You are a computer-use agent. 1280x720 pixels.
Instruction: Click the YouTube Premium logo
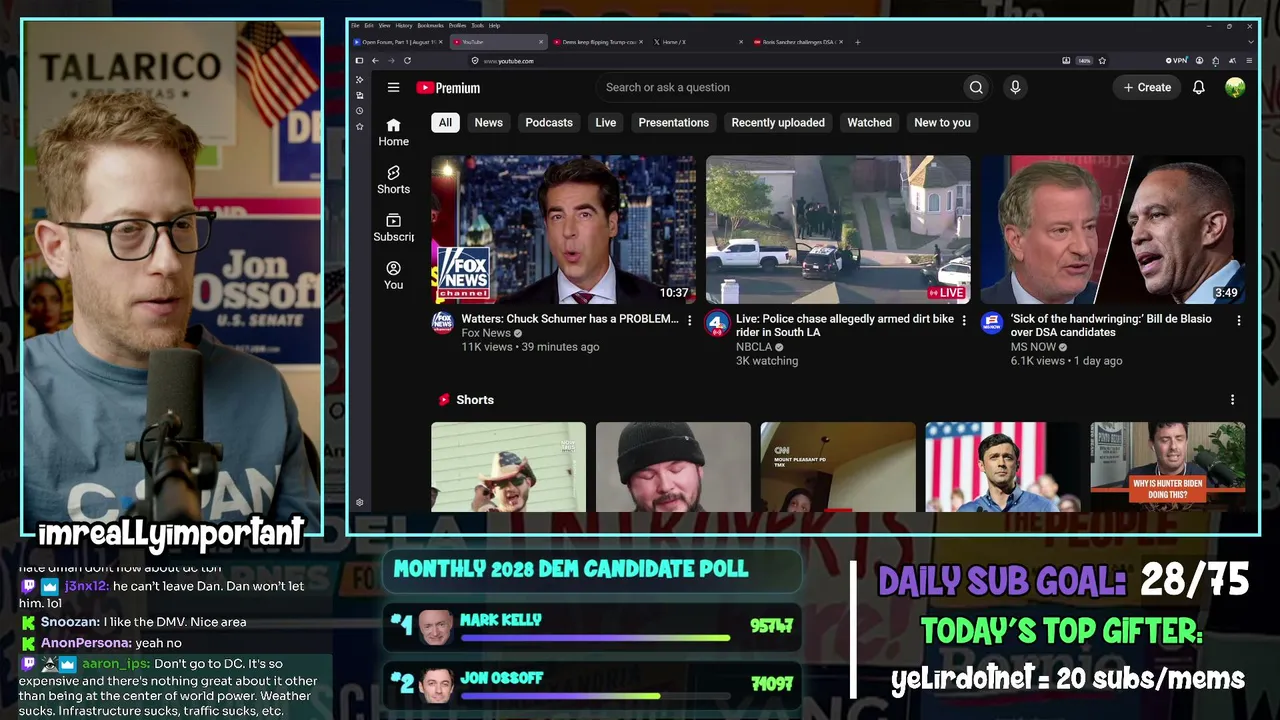pos(448,88)
